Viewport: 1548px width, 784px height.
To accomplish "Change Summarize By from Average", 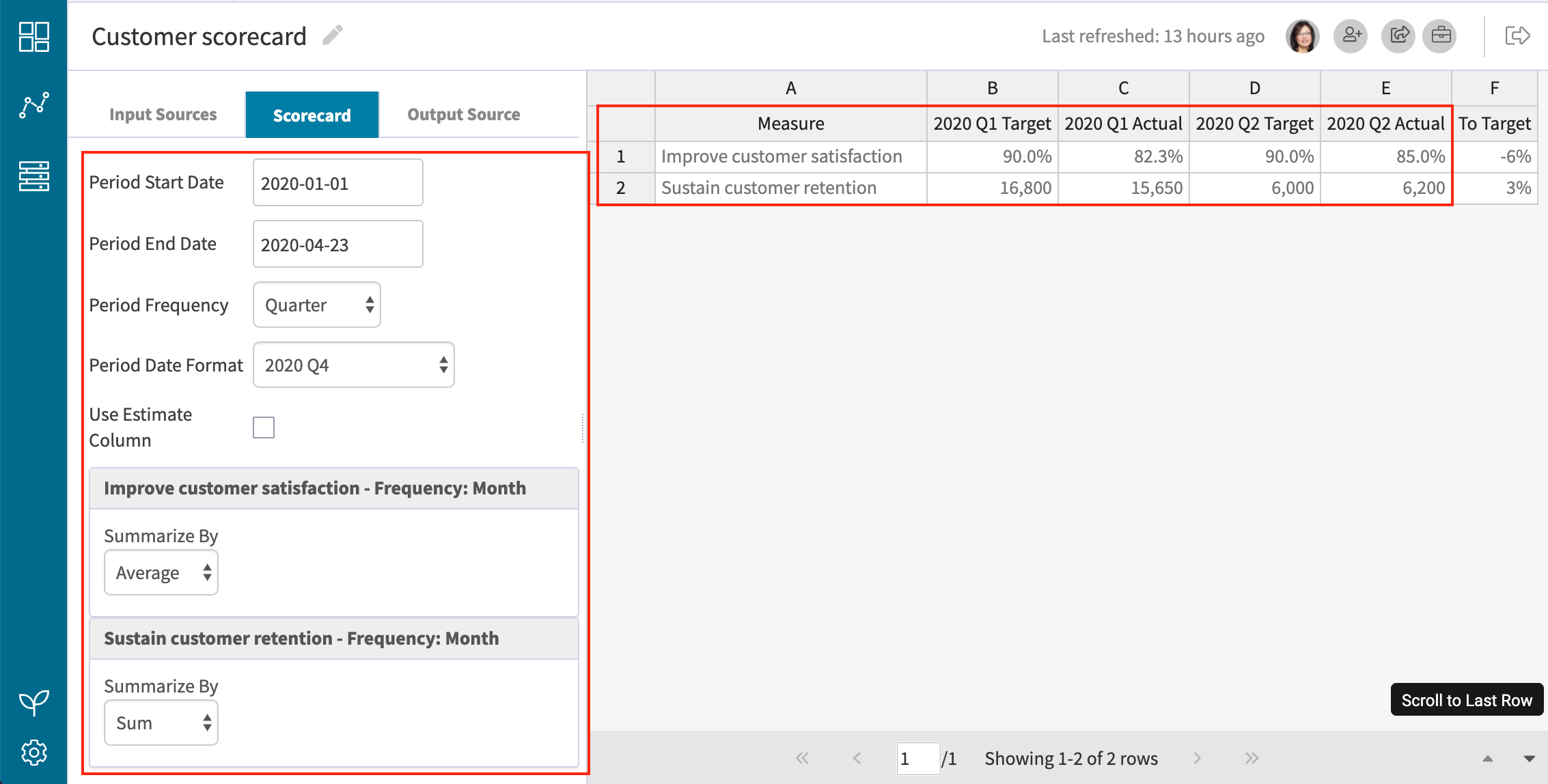I will click(161, 572).
